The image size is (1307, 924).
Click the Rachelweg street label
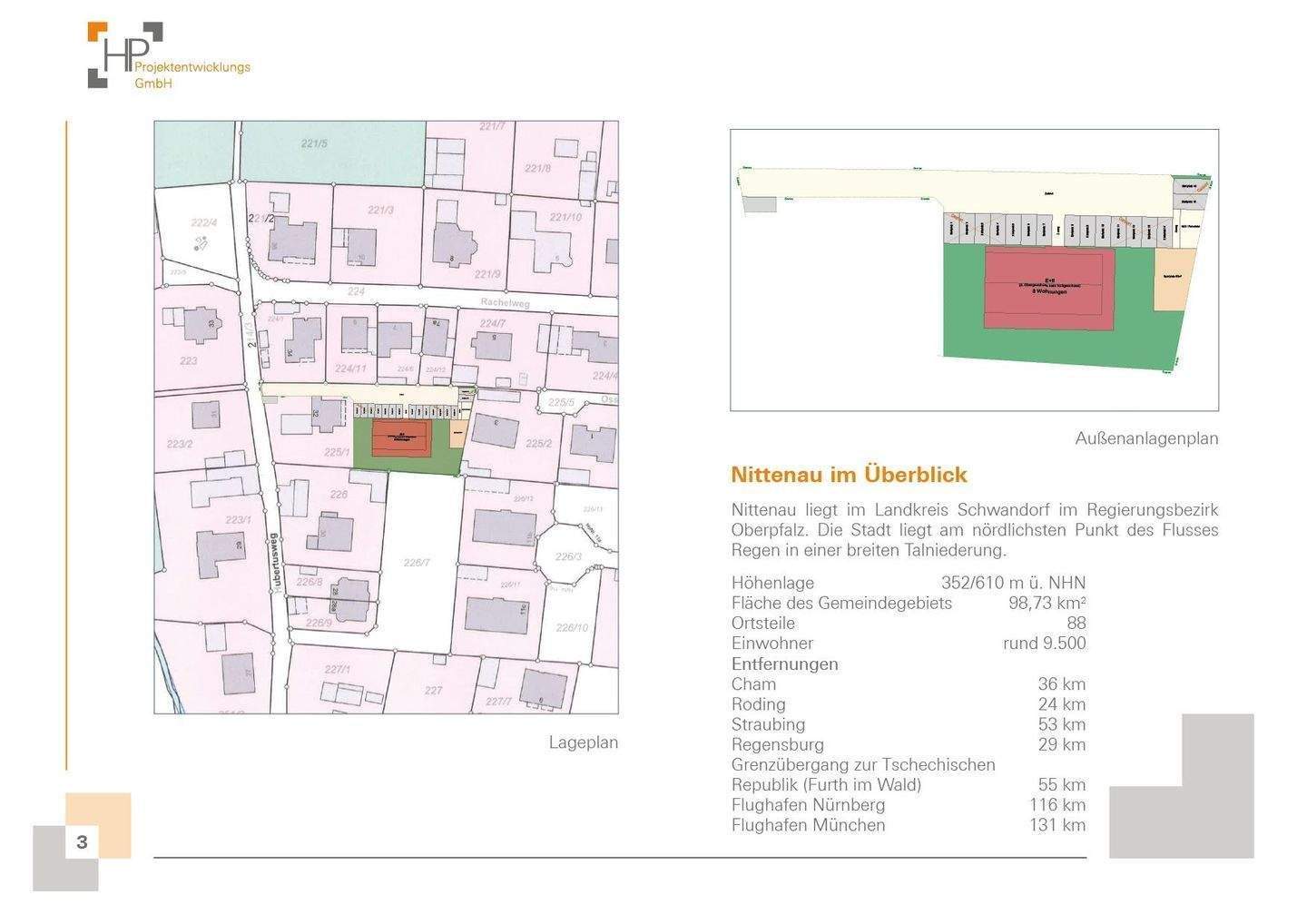point(505,302)
